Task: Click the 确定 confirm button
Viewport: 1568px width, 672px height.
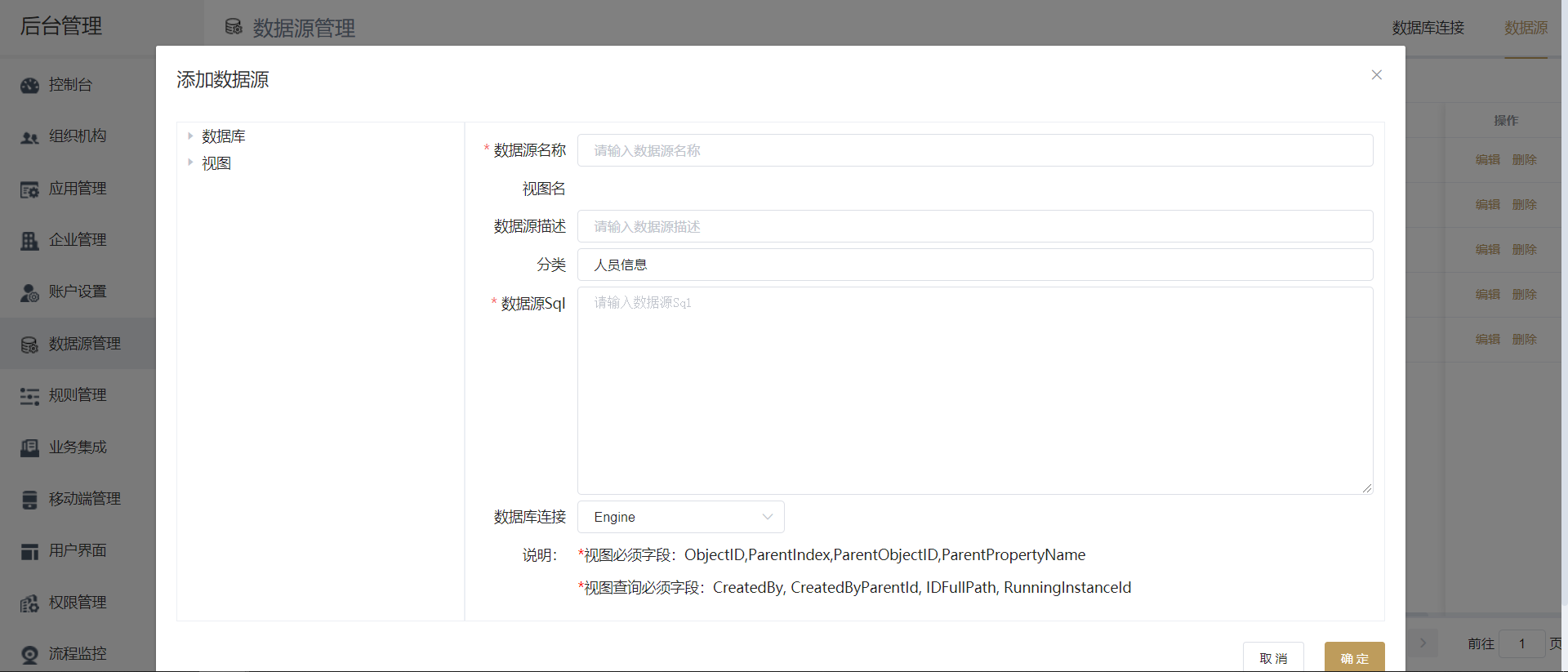Action: (1354, 657)
